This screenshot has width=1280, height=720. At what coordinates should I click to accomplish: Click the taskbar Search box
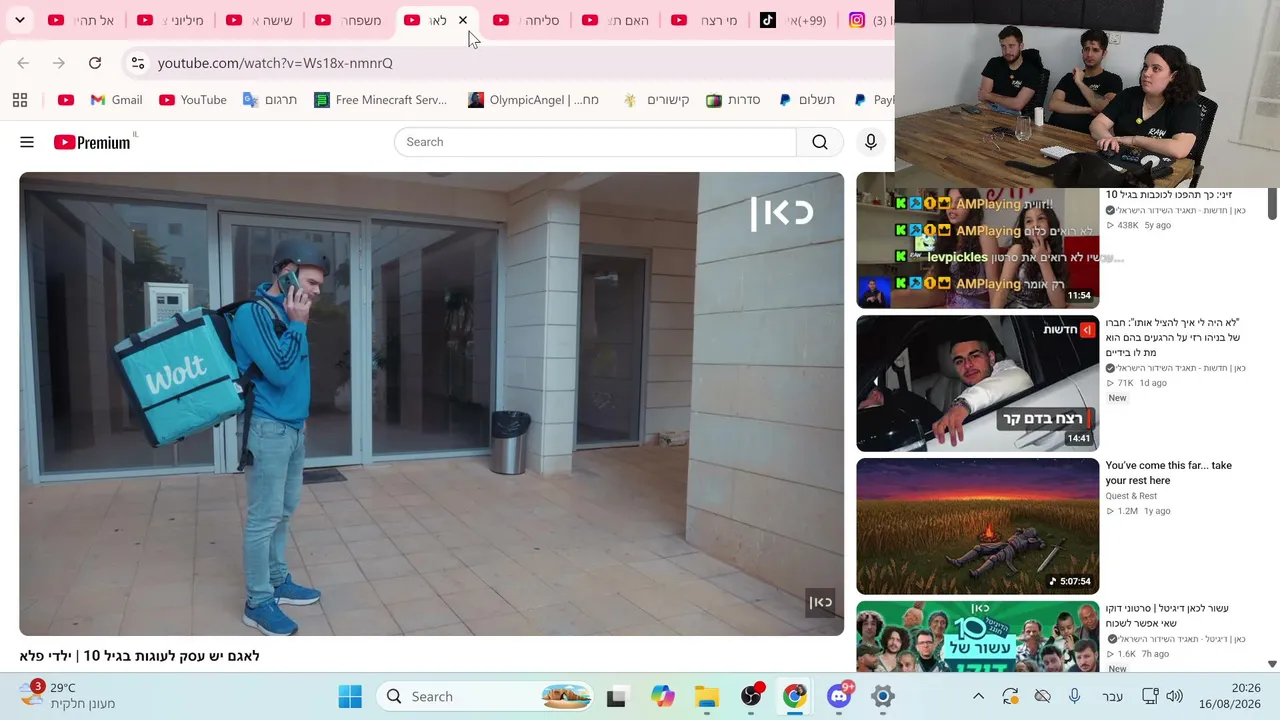[486, 697]
